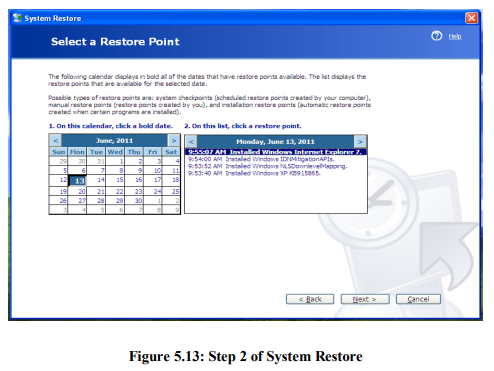
Task: Show previous day's restore points list
Action: coord(191,142)
